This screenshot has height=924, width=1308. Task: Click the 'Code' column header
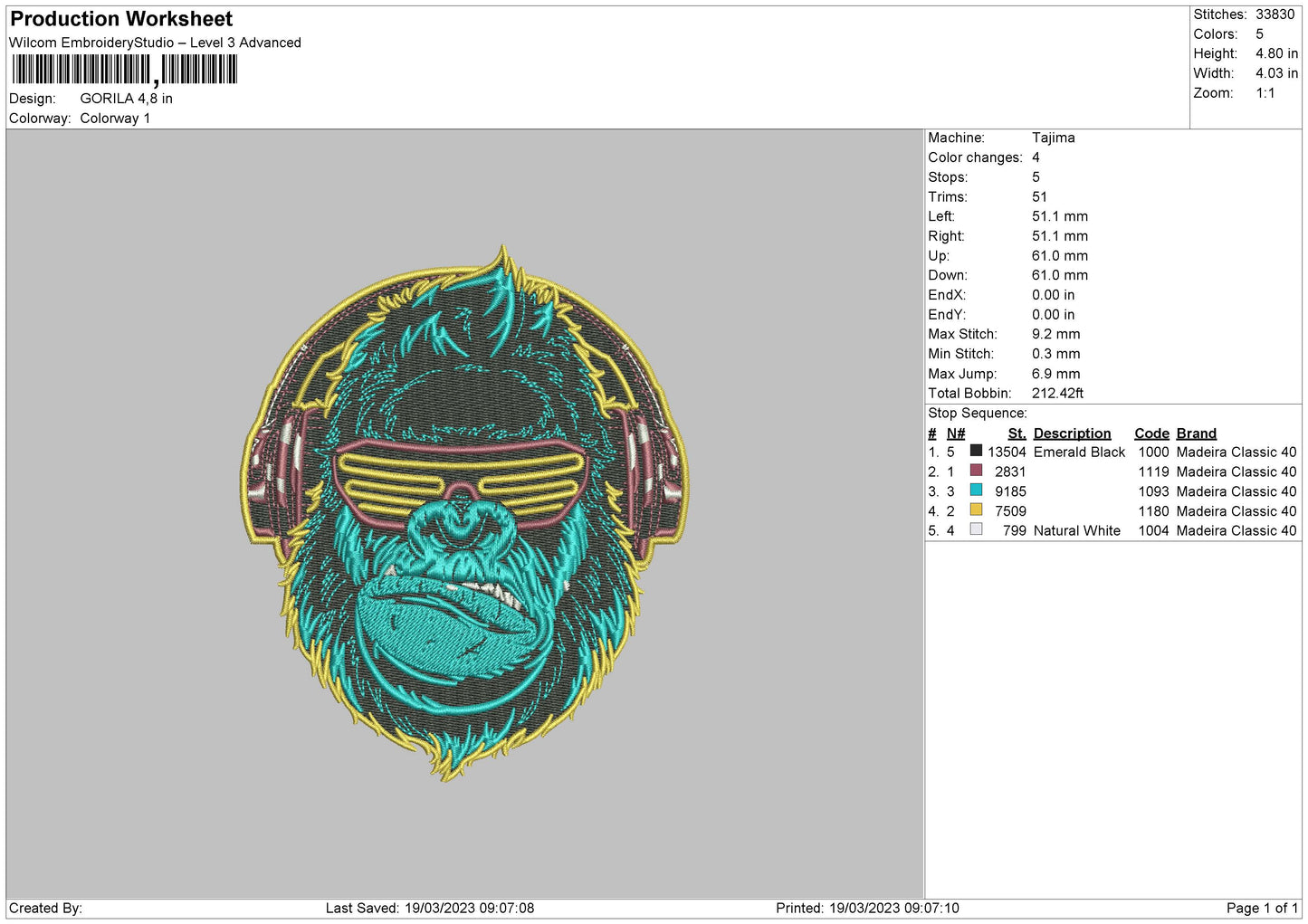[x=1151, y=433]
